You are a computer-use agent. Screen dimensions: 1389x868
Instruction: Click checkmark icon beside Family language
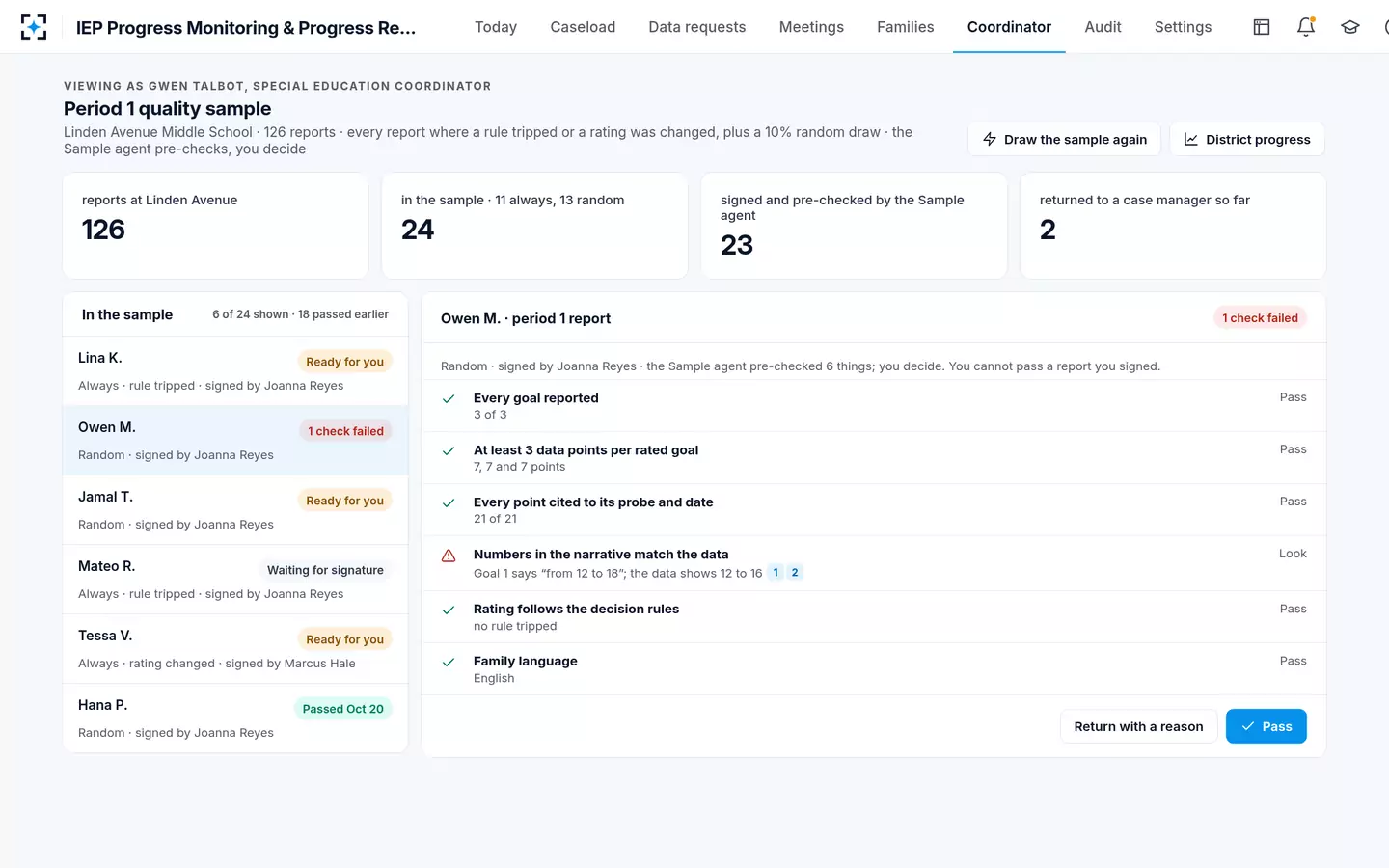tap(449, 662)
